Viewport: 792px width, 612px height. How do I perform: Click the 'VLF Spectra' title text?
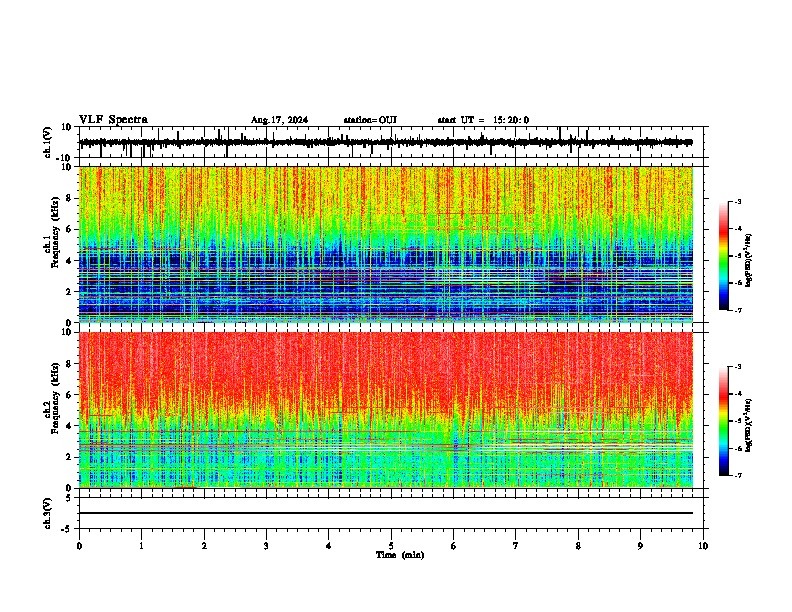(113, 120)
